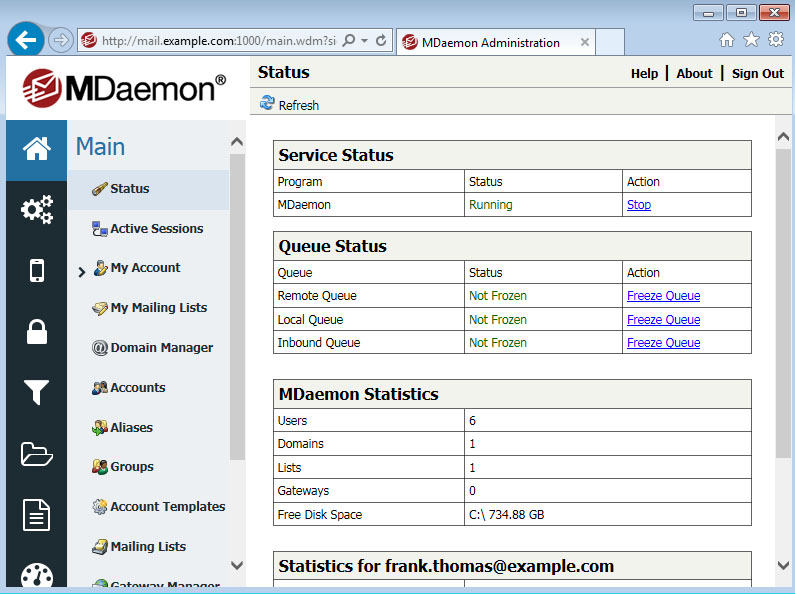Switch to the MDaemon Administration tab

(x=495, y=42)
